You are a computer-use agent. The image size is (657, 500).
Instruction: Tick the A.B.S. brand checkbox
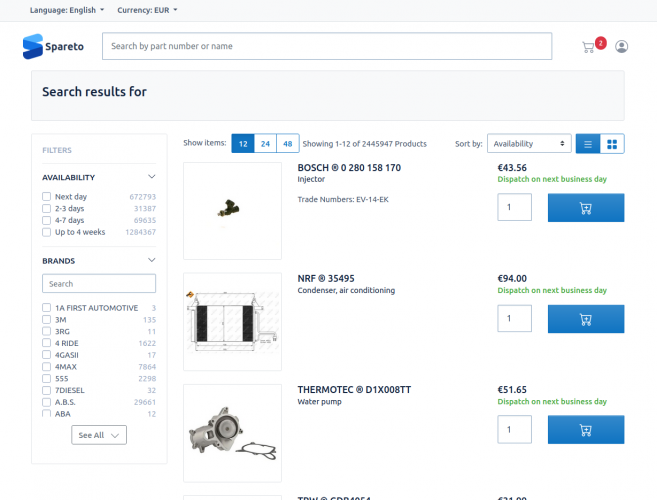47,402
